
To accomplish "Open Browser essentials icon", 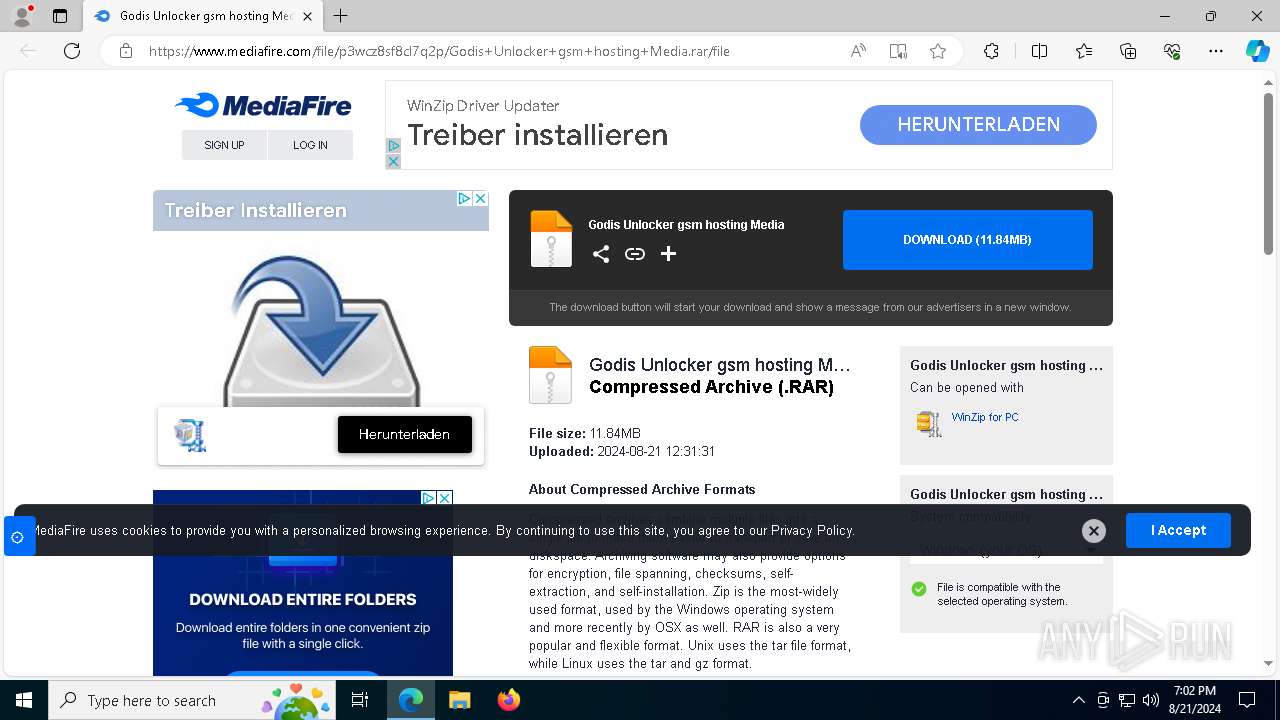I will [x=1172, y=51].
